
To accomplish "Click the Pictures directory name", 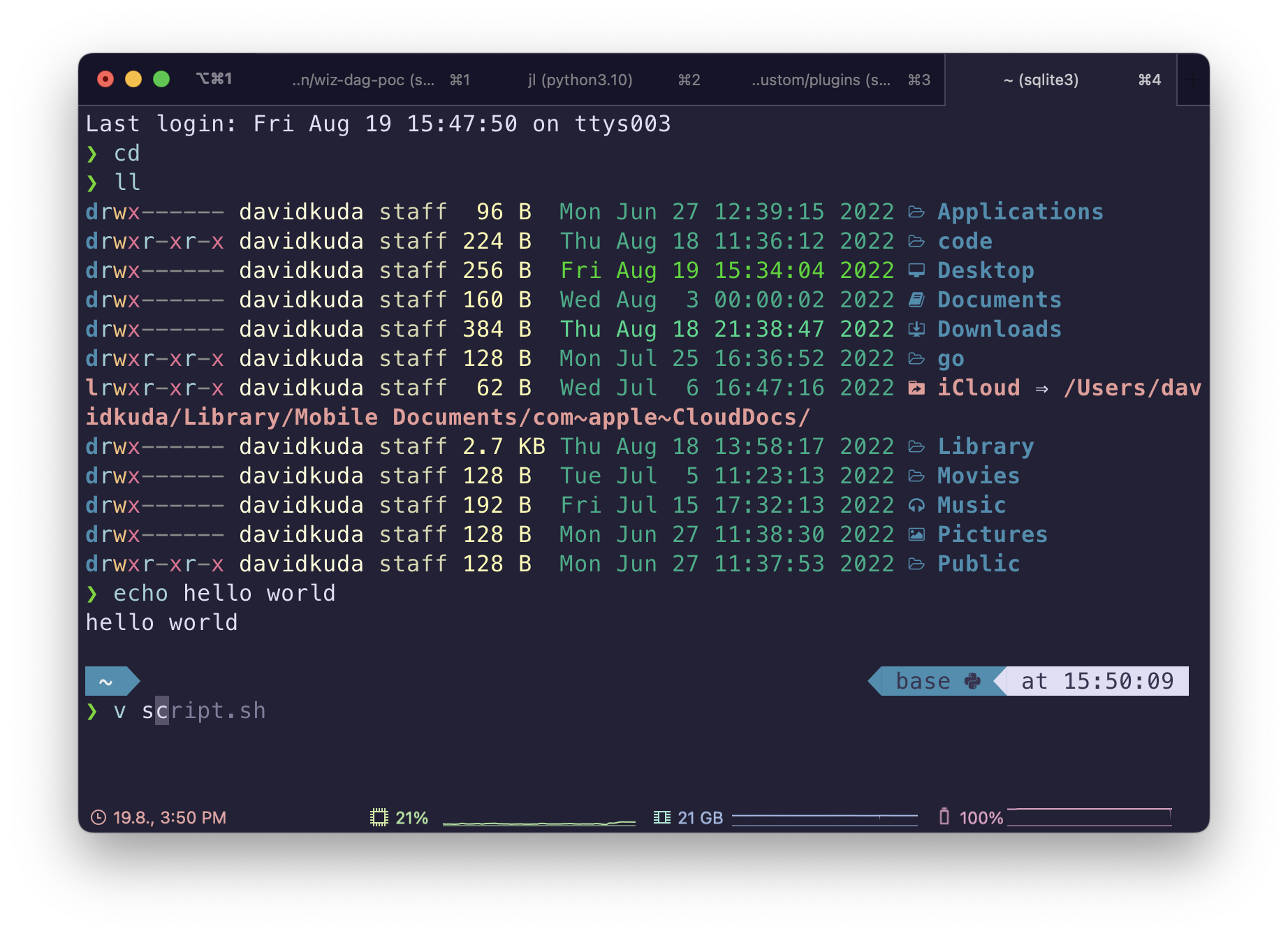I will coord(993,534).
